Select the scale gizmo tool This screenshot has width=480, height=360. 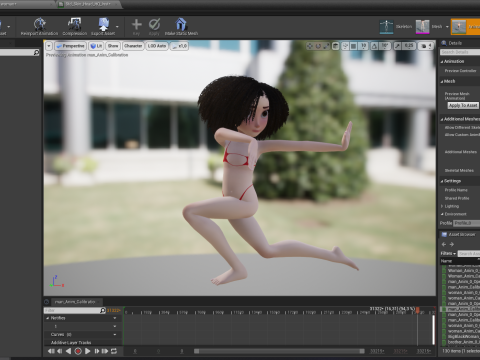(326, 46)
